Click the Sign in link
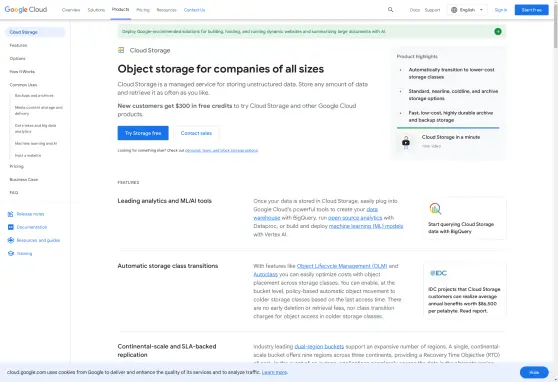The height and width of the screenshot is (382, 558). click(501, 10)
